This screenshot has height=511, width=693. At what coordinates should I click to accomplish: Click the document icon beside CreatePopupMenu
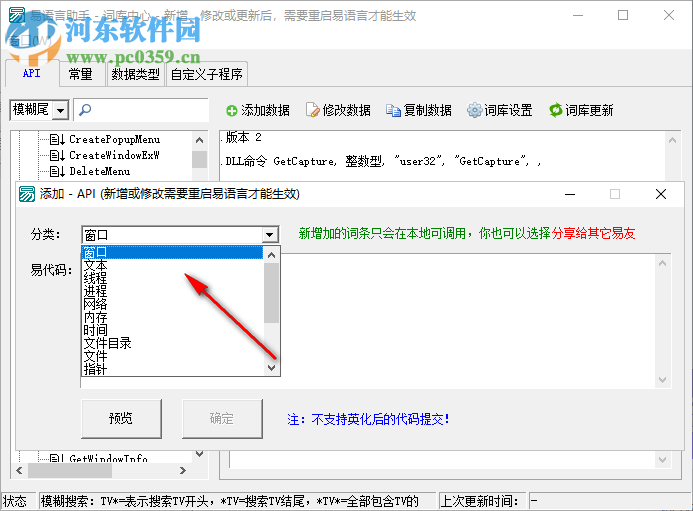coord(57,140)
